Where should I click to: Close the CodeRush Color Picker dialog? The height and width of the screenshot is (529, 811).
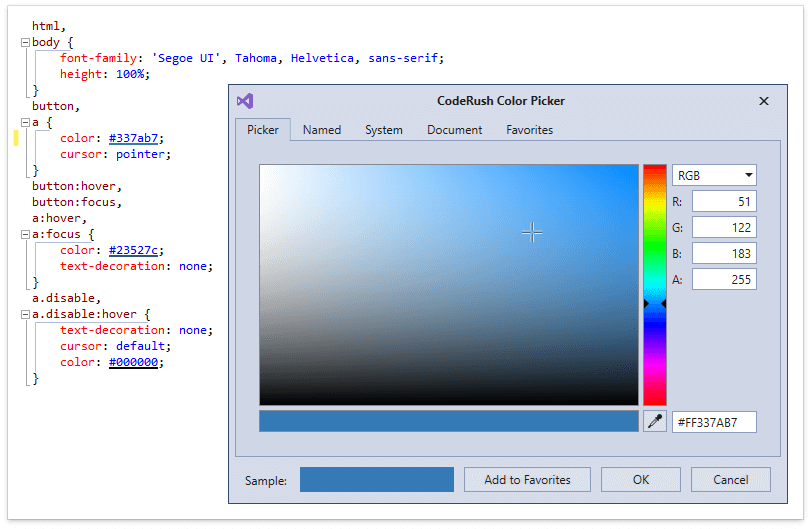coord(764,101)
